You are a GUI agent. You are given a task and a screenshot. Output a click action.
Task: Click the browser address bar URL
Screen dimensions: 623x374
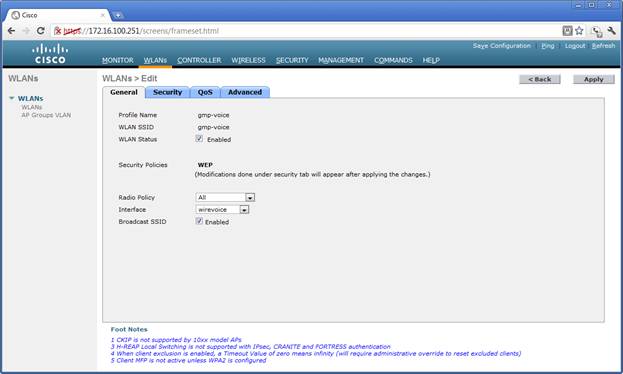pos(141,31)
